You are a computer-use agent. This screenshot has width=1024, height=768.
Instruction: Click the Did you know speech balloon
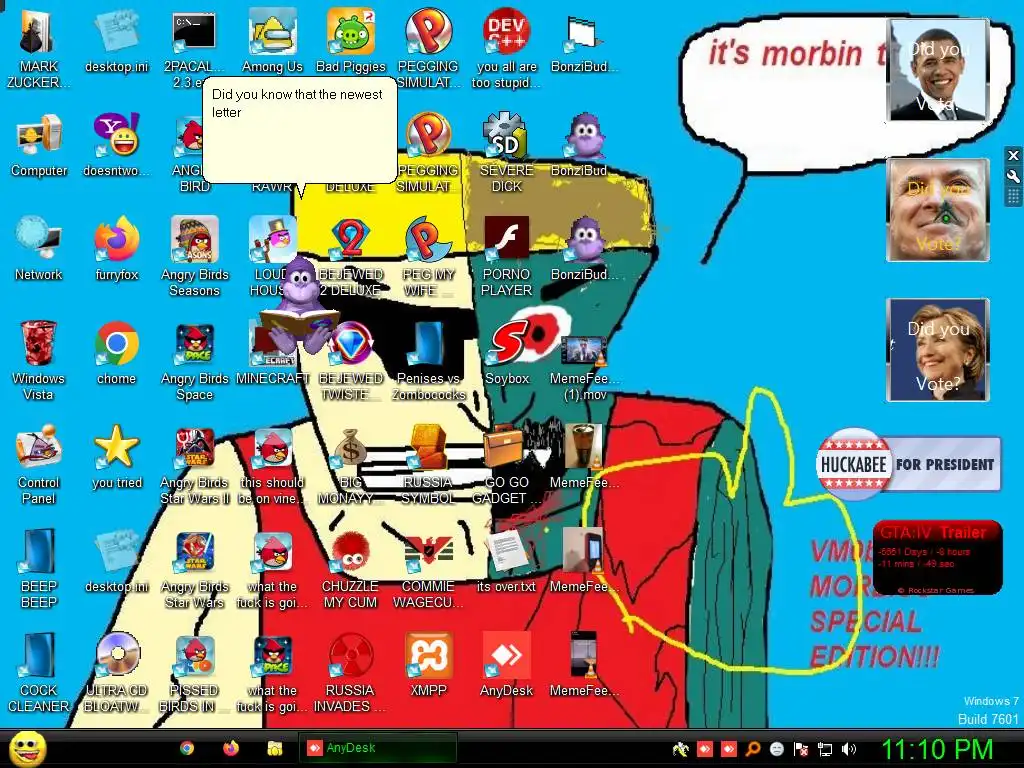click(300, 131)
